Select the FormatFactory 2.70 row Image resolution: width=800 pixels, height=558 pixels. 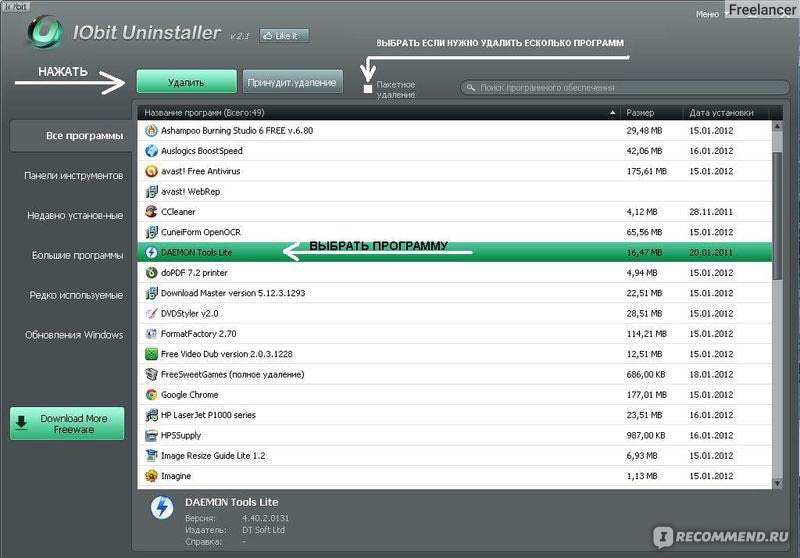coord(454,334)
